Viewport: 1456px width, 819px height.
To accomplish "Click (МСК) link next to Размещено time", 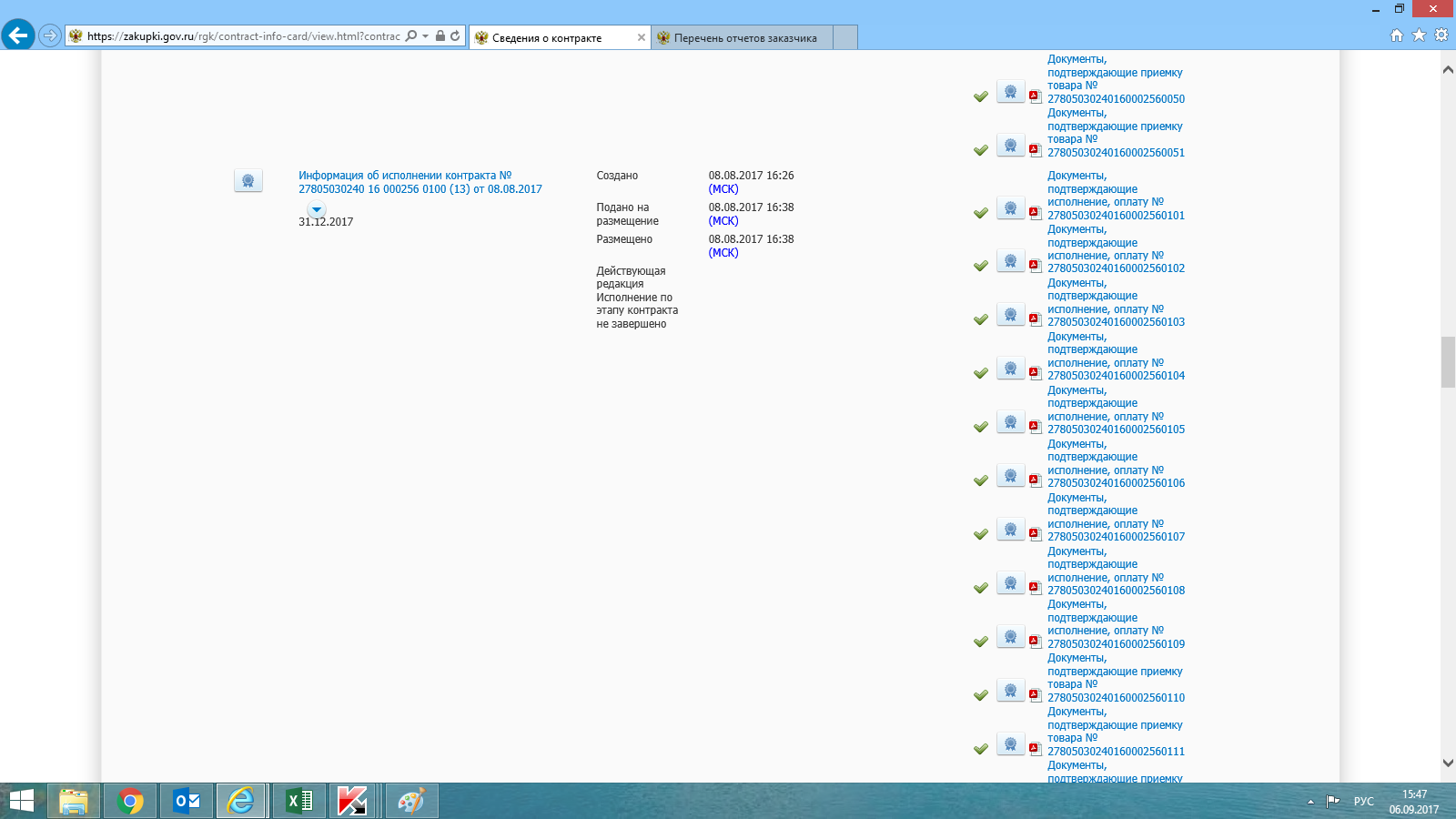I will [x=723, y=253].
